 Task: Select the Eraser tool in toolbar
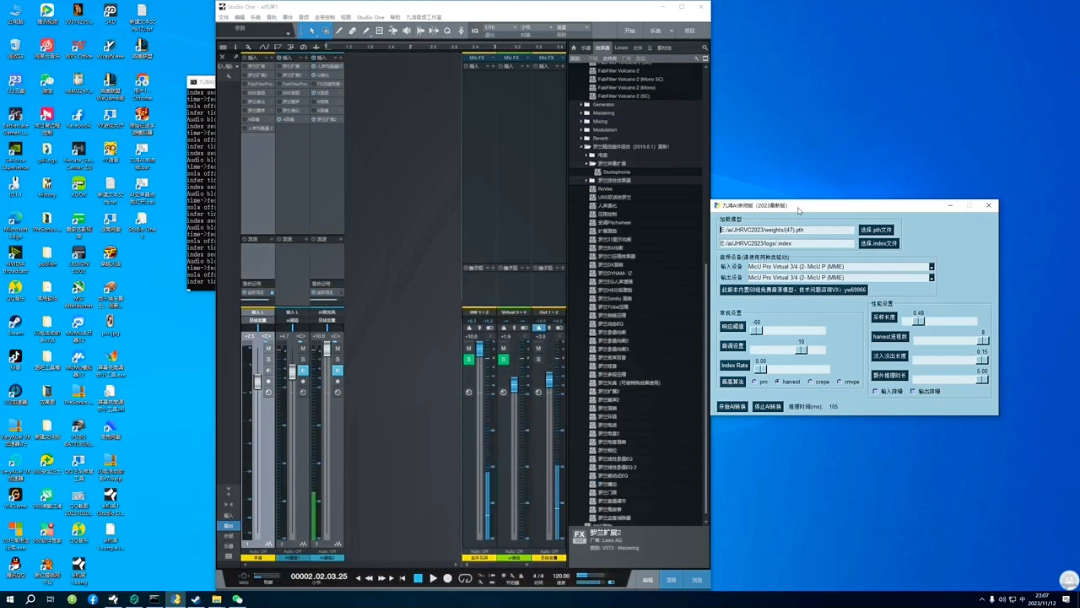(352, 30)
